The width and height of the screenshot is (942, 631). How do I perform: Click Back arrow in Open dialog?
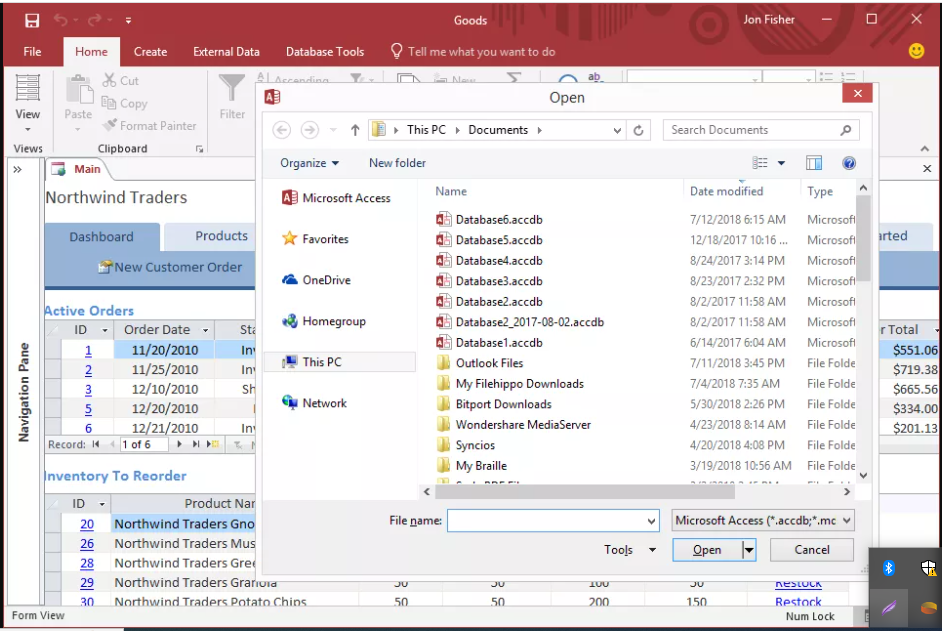tap(282, 130)
